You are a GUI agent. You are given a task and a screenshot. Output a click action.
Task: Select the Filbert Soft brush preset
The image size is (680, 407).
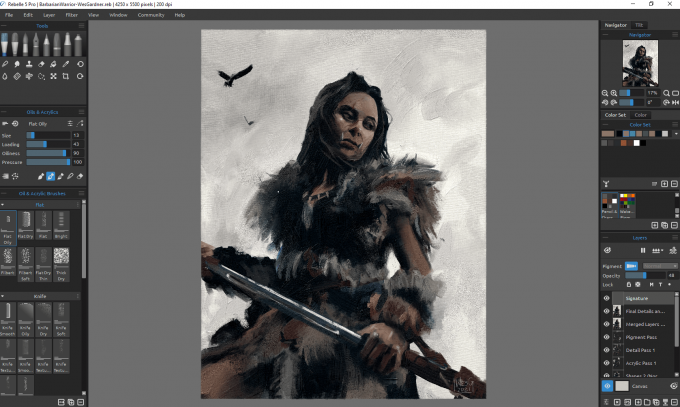tap(26, 264)
